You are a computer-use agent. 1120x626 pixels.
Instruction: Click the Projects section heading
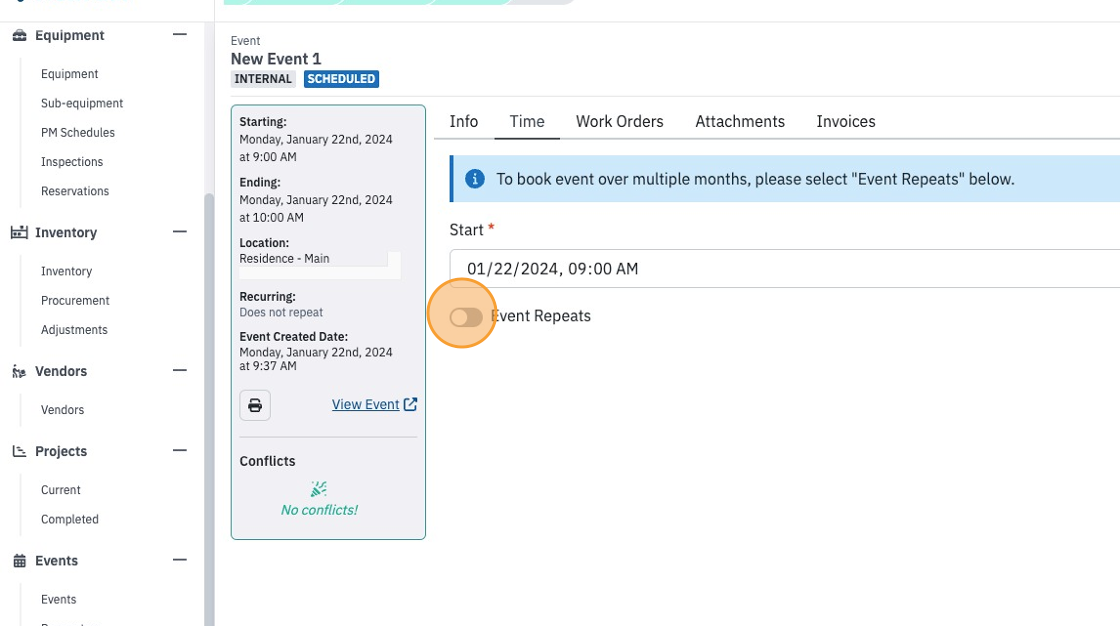click(x=61, y=451)
